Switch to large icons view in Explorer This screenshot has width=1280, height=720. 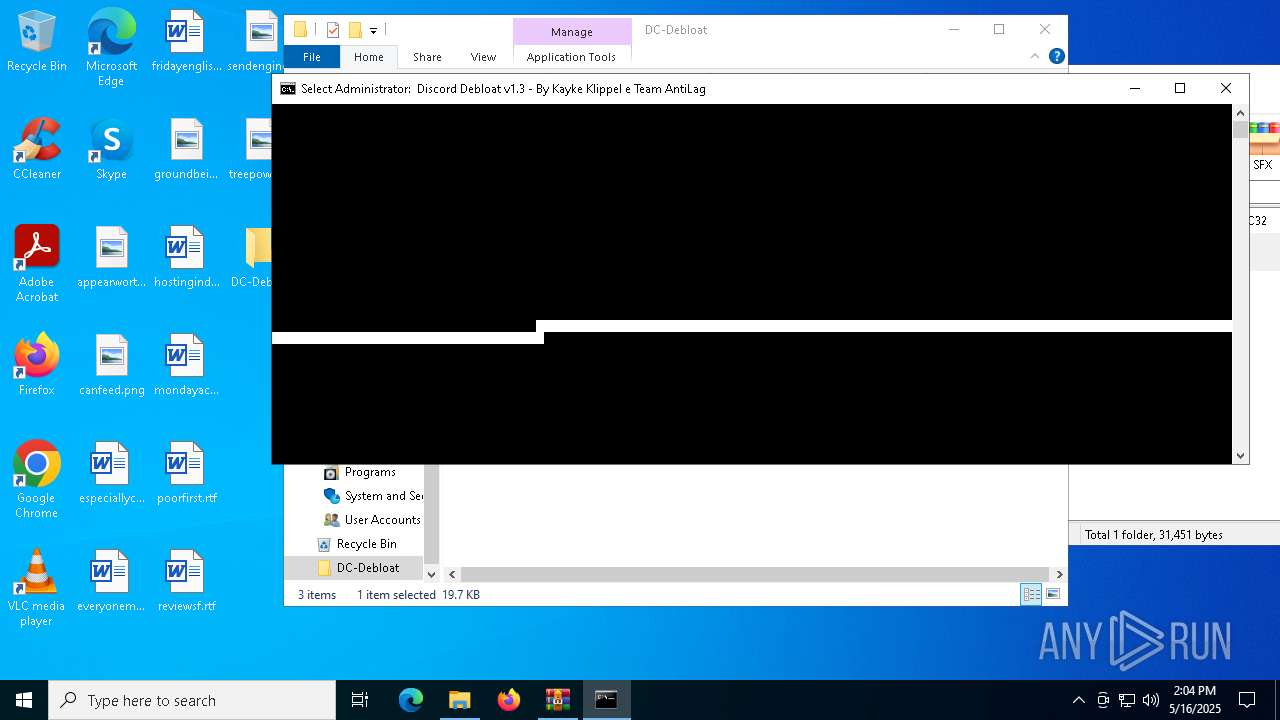[x=1052, y=594]
